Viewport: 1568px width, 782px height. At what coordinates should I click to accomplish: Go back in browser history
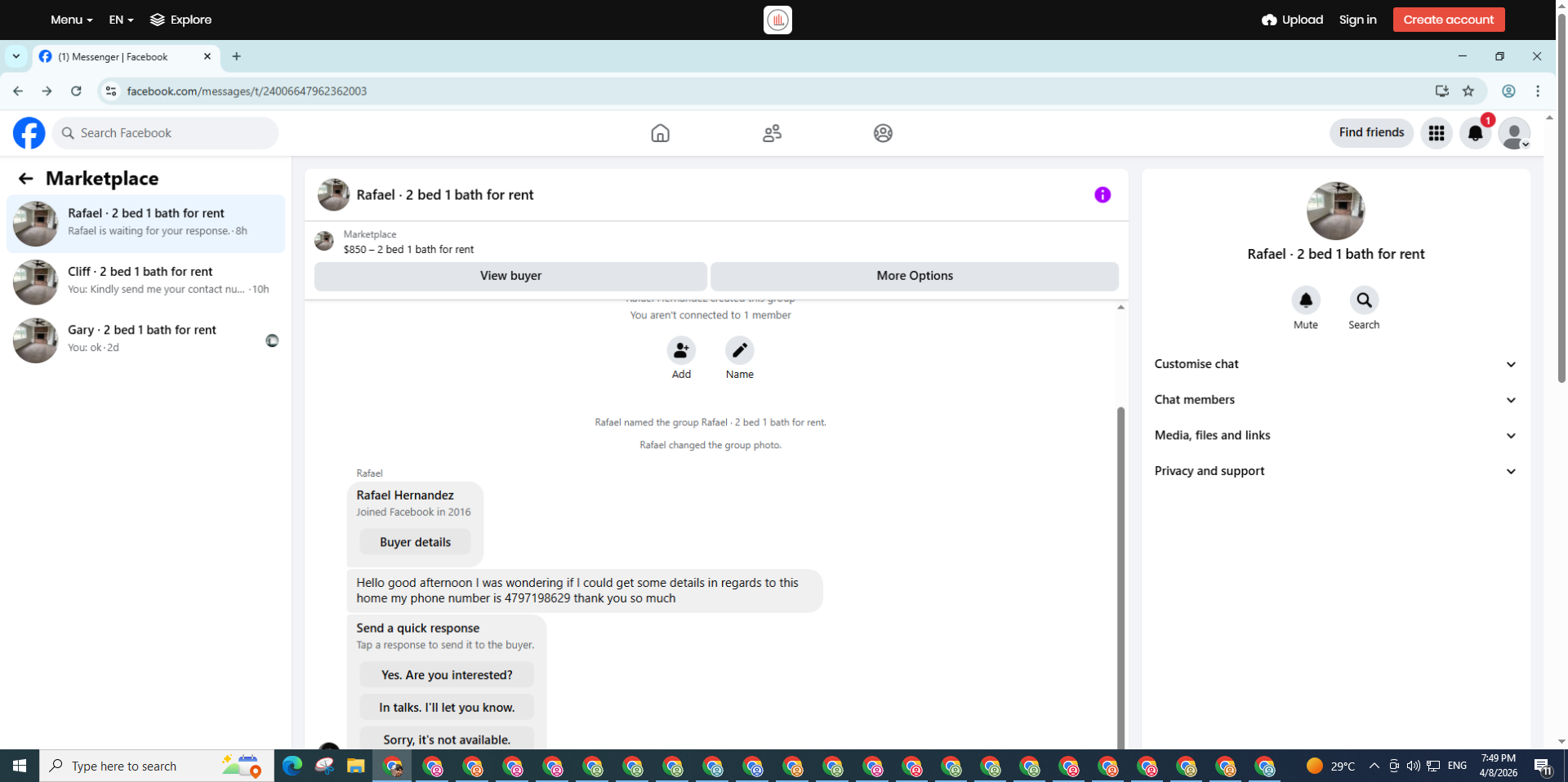[x=18, y=91]
